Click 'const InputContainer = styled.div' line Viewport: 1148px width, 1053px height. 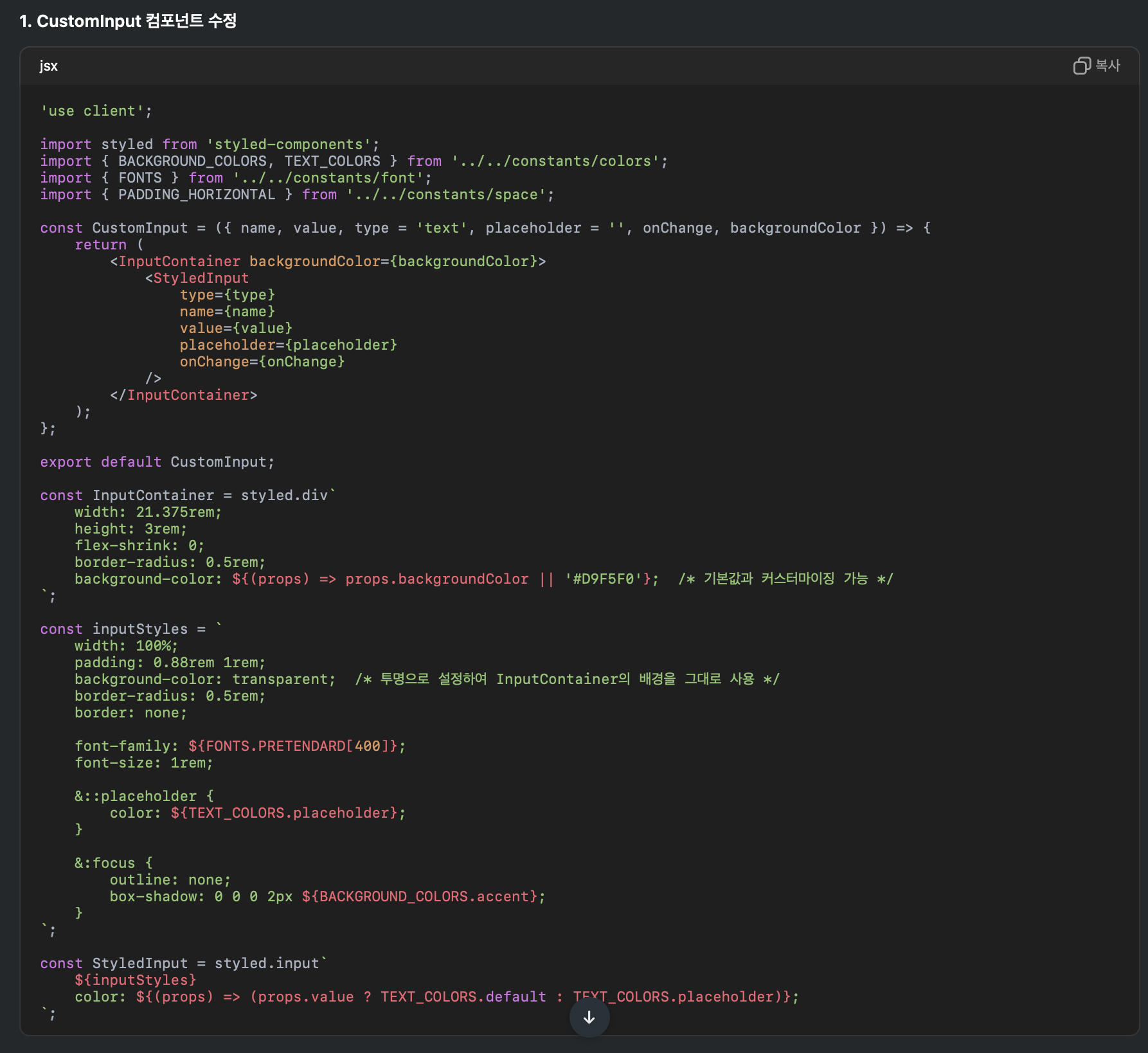(188, 496)
